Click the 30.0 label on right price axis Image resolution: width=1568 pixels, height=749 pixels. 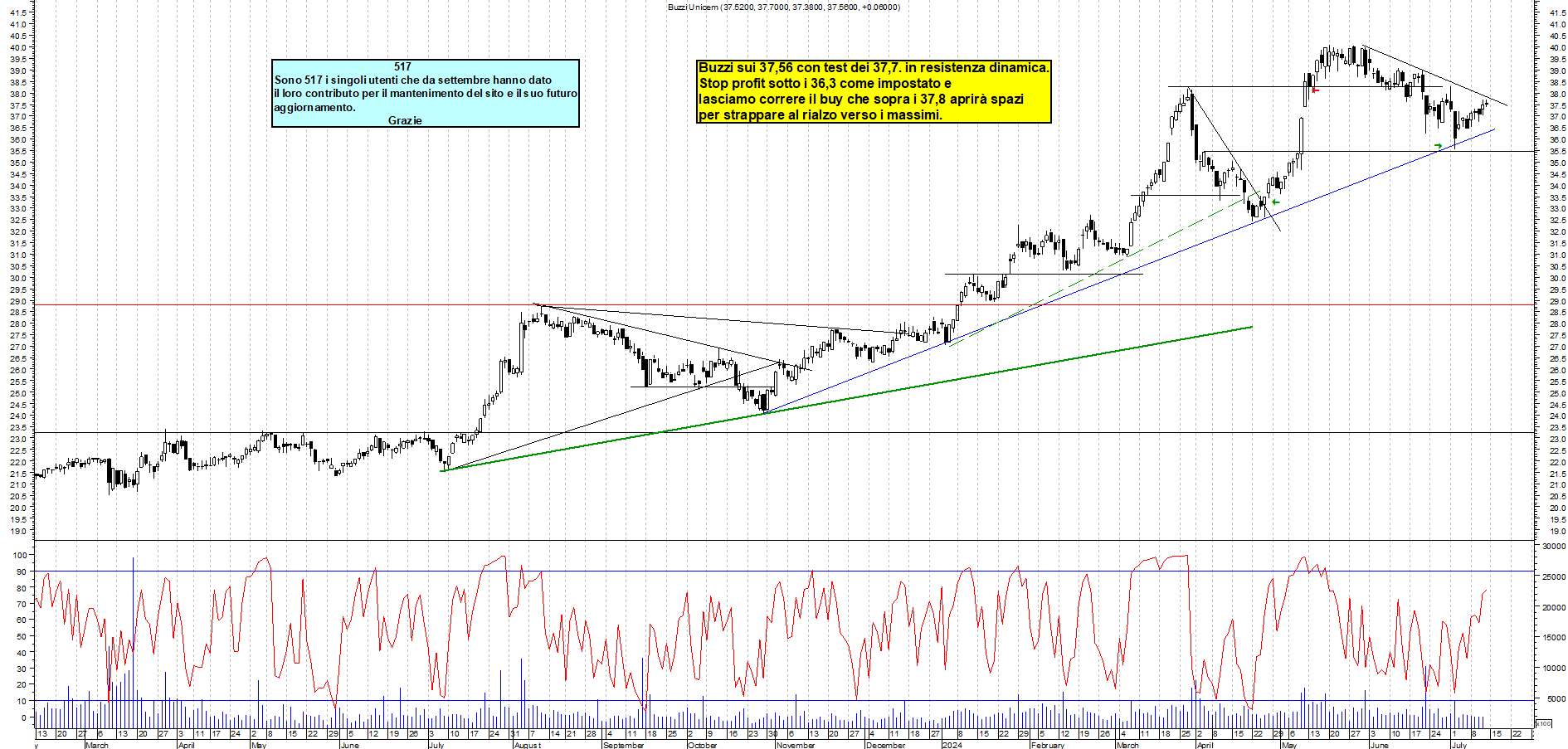[x=1557, y=278]
